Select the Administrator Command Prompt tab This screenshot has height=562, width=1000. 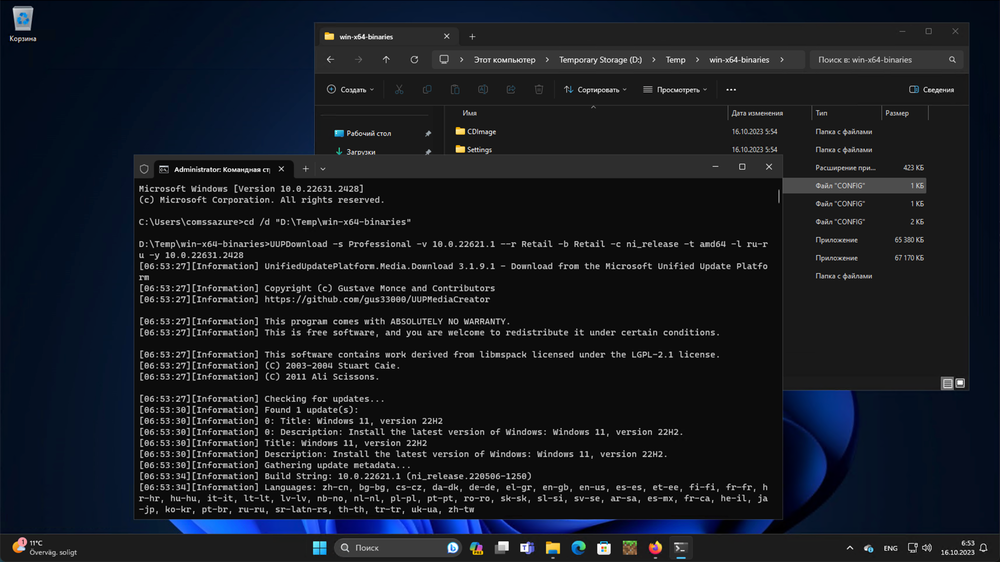click(220, 169)
